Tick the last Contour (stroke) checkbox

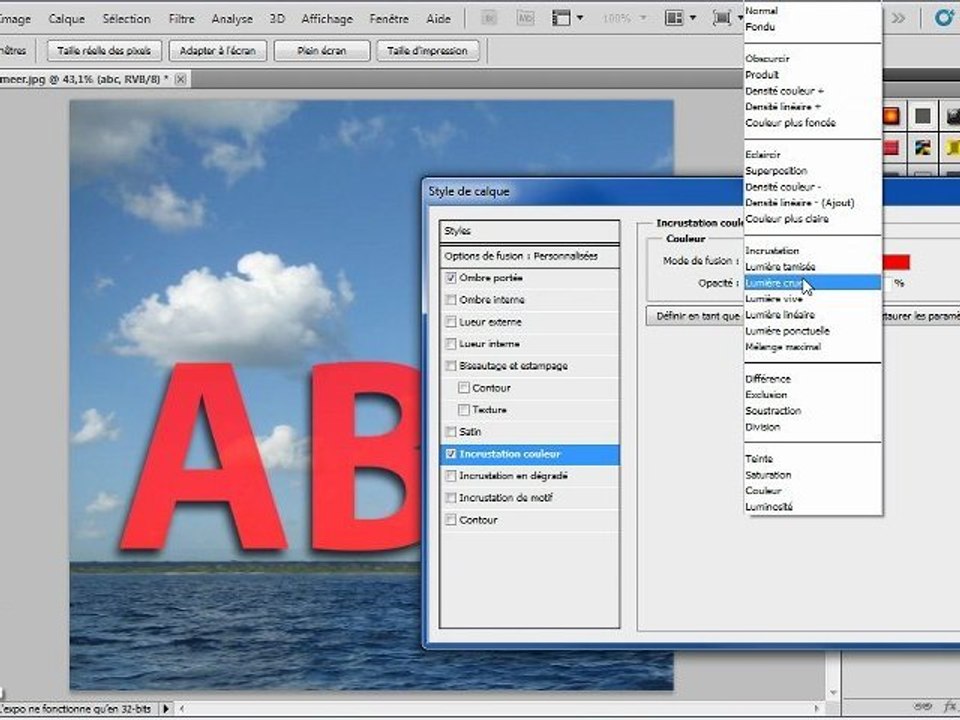pos(451,520)
